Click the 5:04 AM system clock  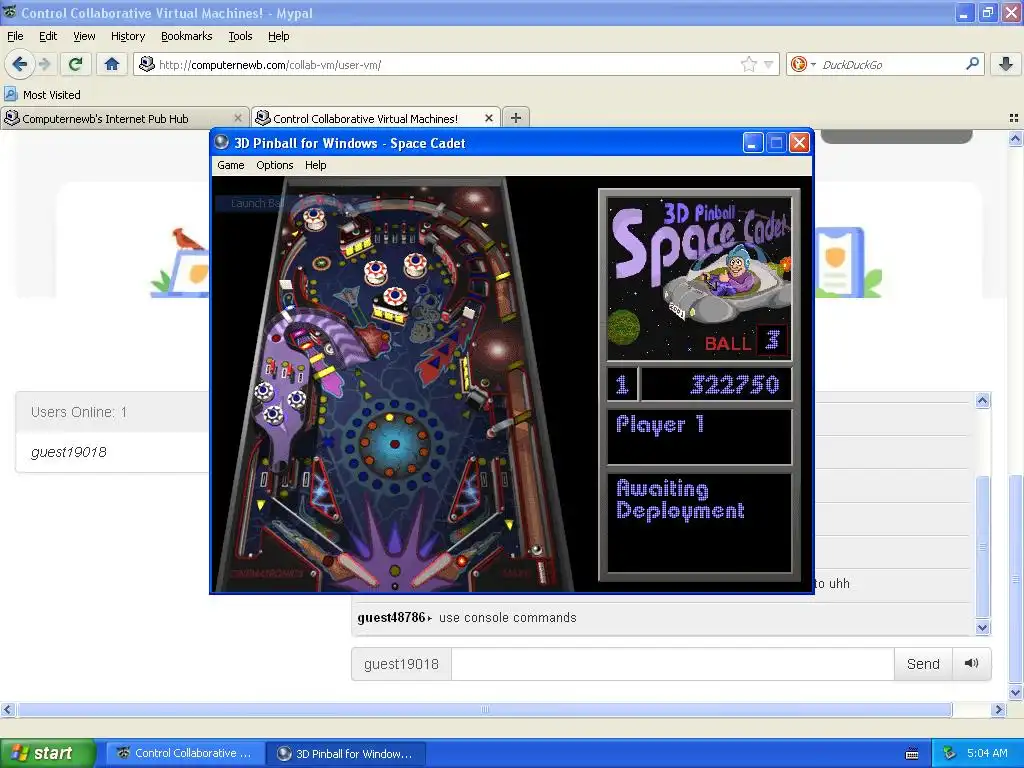987,753
